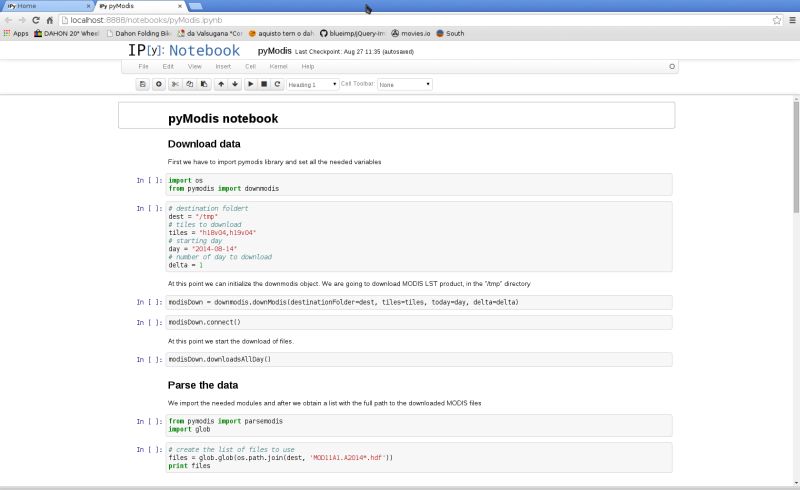
Task: Switch to the IPy Home tab
Action: click(46, 6)
